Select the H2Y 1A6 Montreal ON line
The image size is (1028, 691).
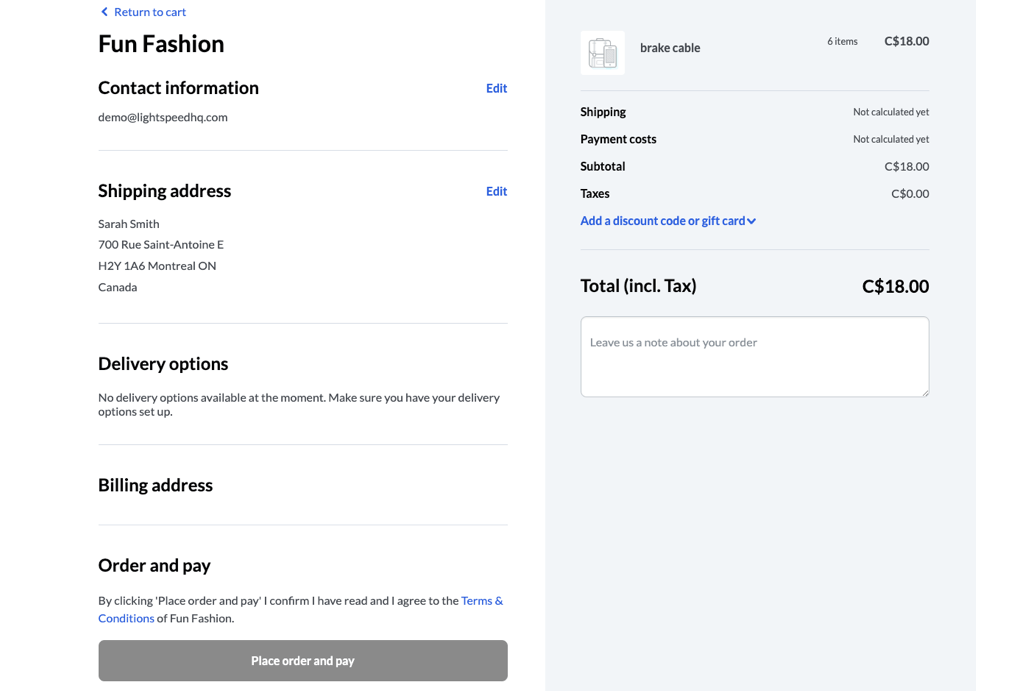157,266
